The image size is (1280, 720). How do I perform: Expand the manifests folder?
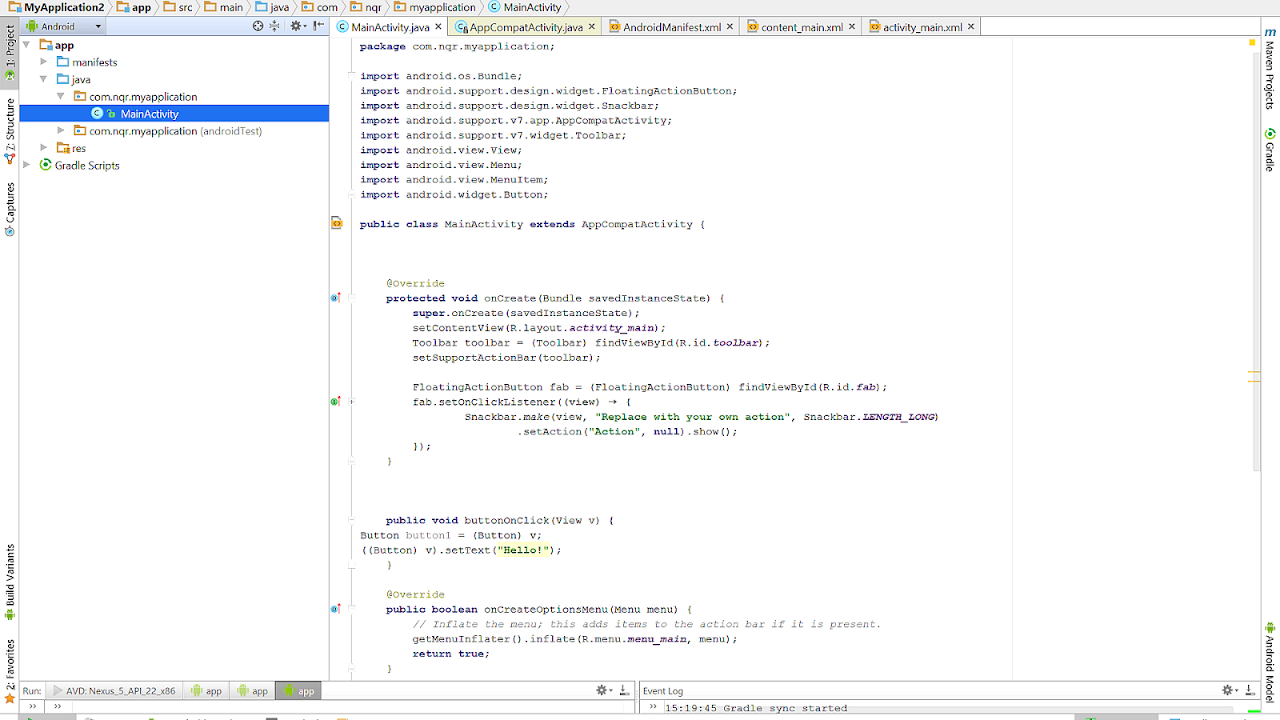click(x=44, y=62)
